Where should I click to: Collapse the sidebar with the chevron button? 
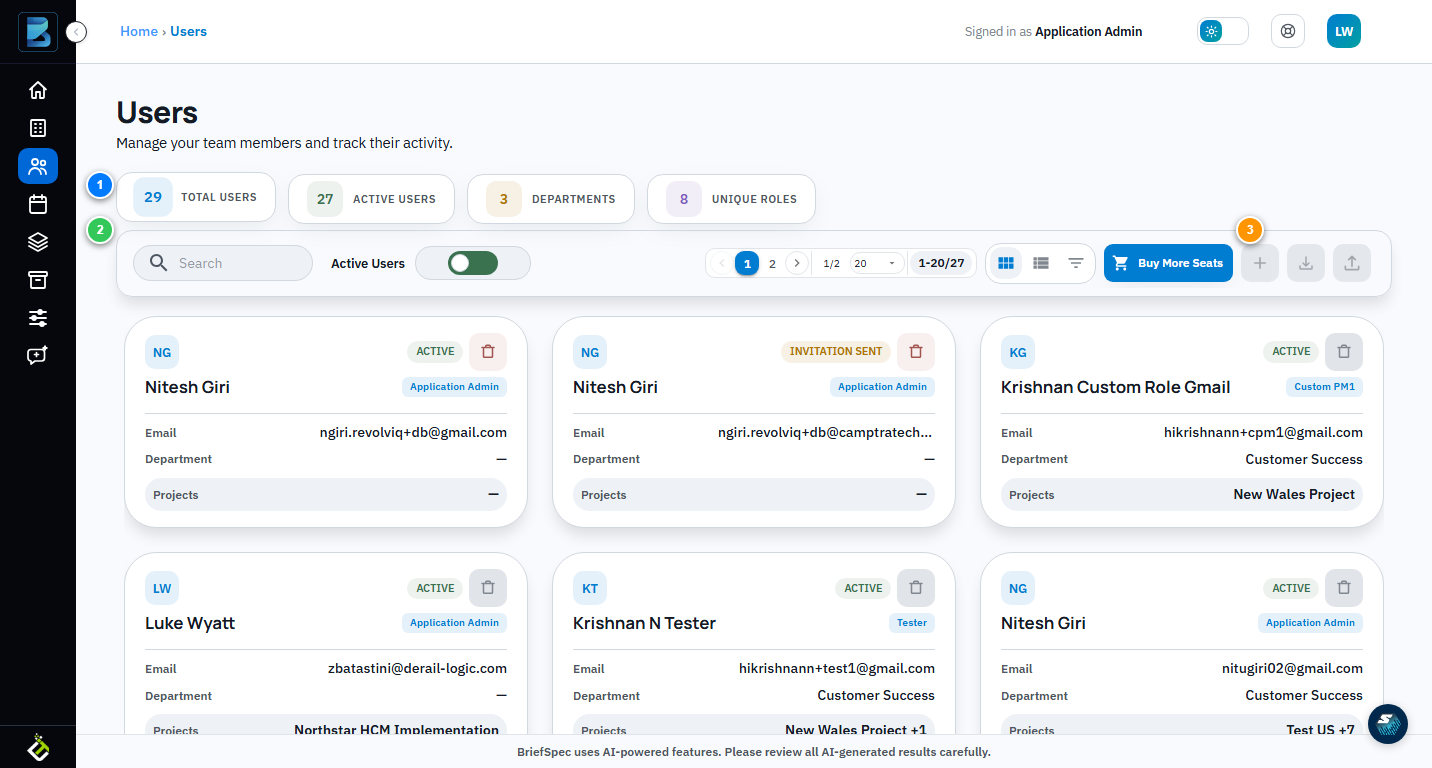[x=77, y=32]
